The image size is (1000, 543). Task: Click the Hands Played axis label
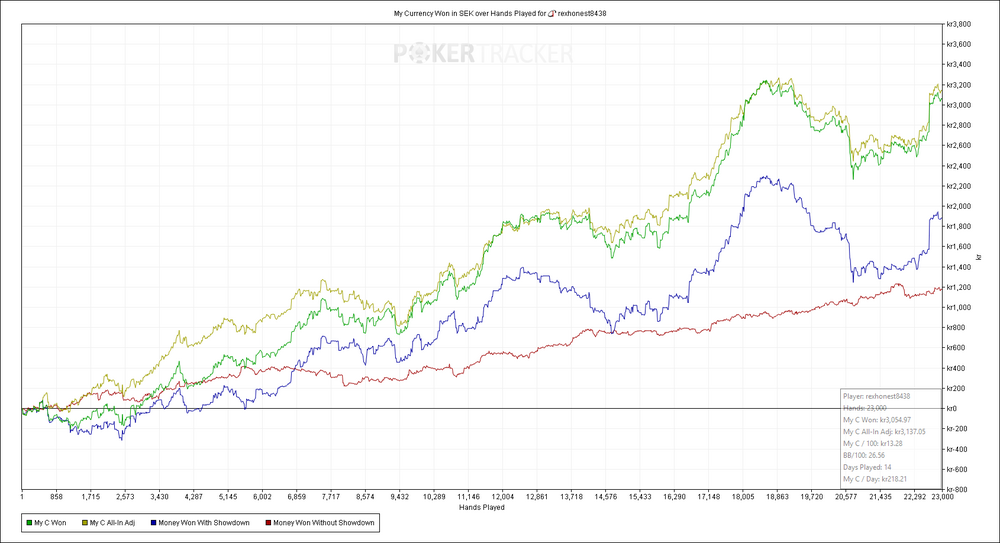click(482, 507)
